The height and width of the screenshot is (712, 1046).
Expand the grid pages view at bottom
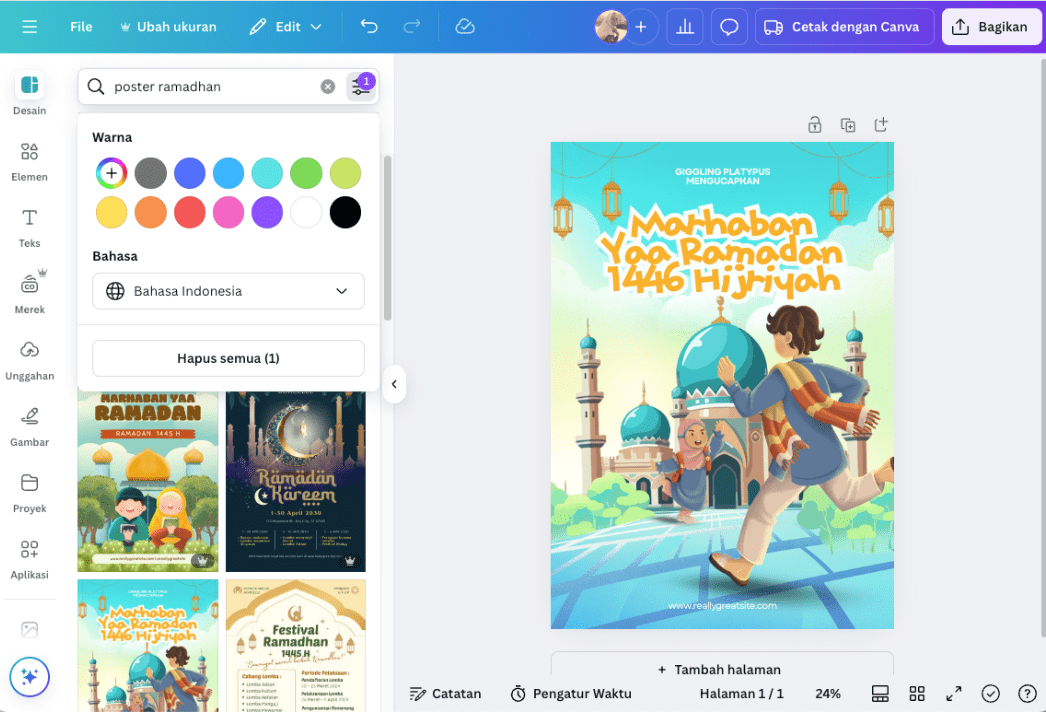(x=917, y=693)
